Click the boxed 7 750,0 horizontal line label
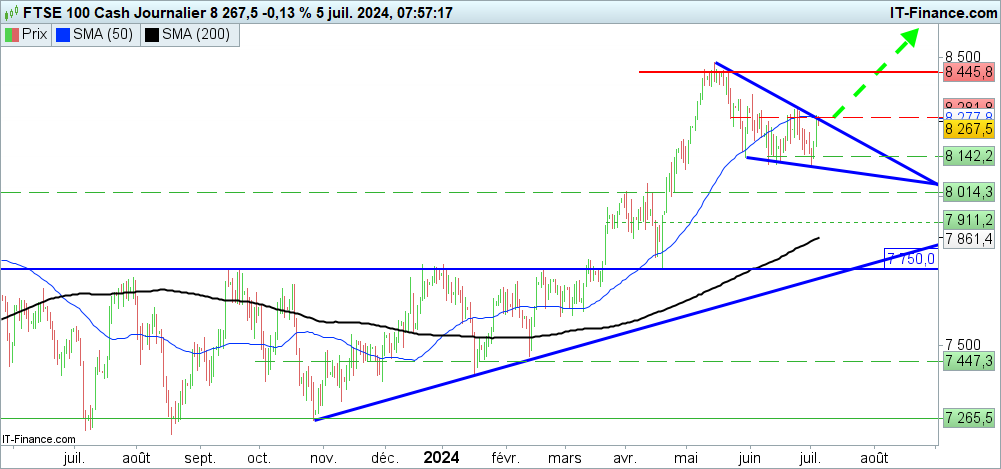 click(910, 259)
